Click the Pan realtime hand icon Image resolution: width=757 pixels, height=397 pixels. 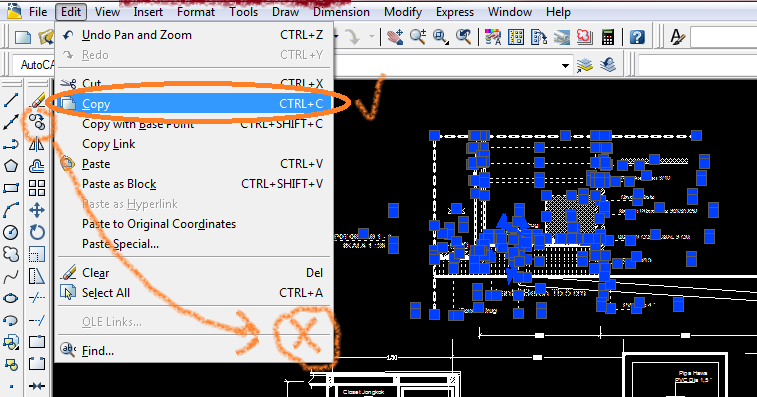point(395,37)
